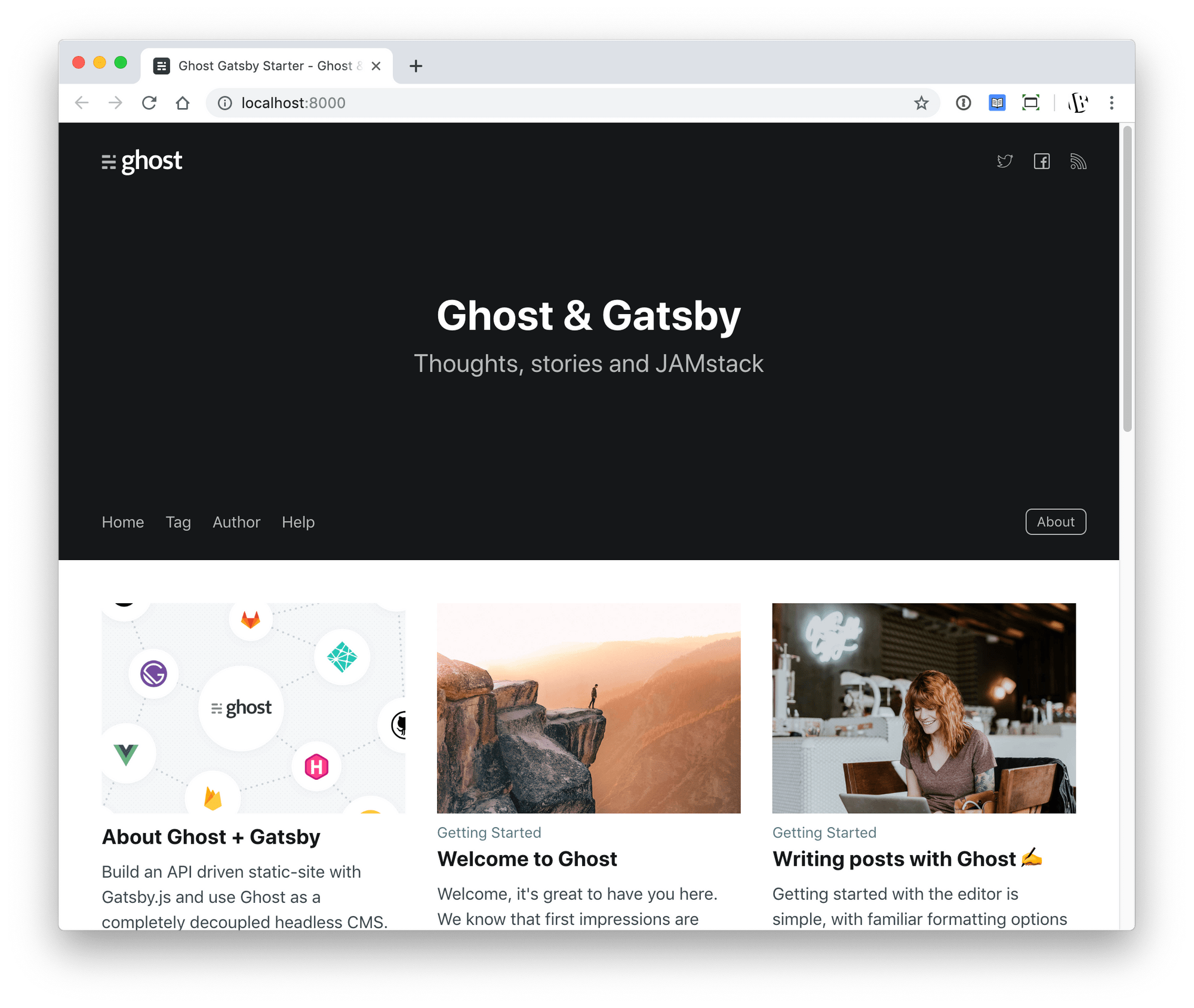This screenshot has width=1194, height=1008.
Task: Click the second Getting Started tag
Action: 824,833
